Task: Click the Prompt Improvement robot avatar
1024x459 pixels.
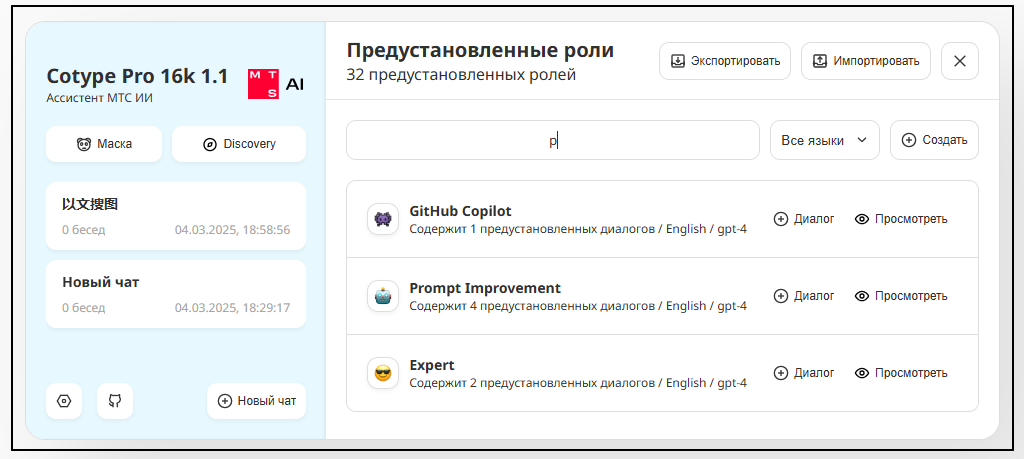Action: point(383,296)
